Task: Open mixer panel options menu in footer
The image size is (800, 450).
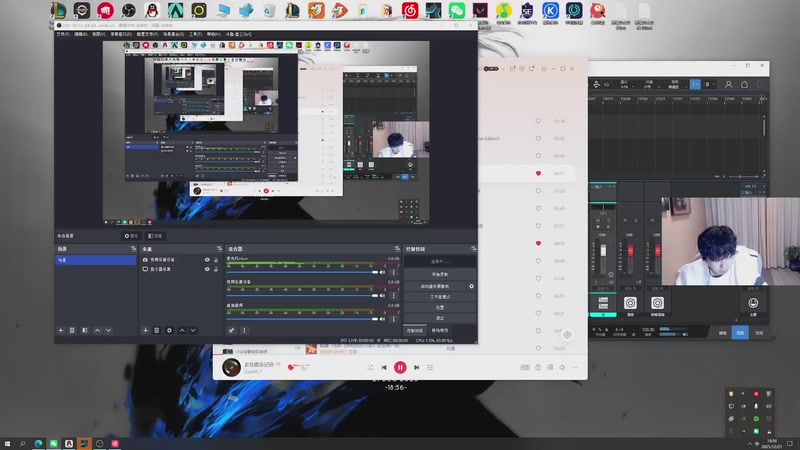Action: click(x=244, y=331)
